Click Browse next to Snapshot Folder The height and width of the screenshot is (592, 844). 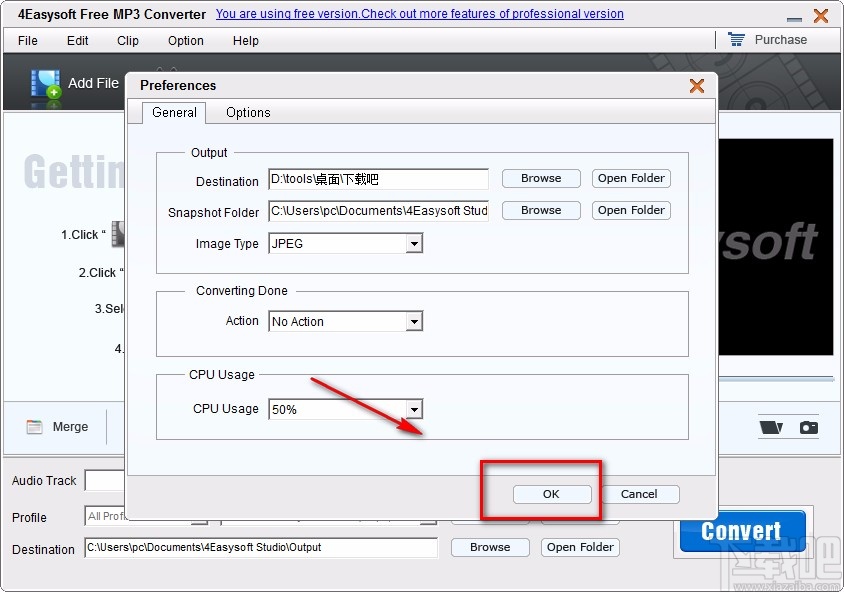(541, 210)
